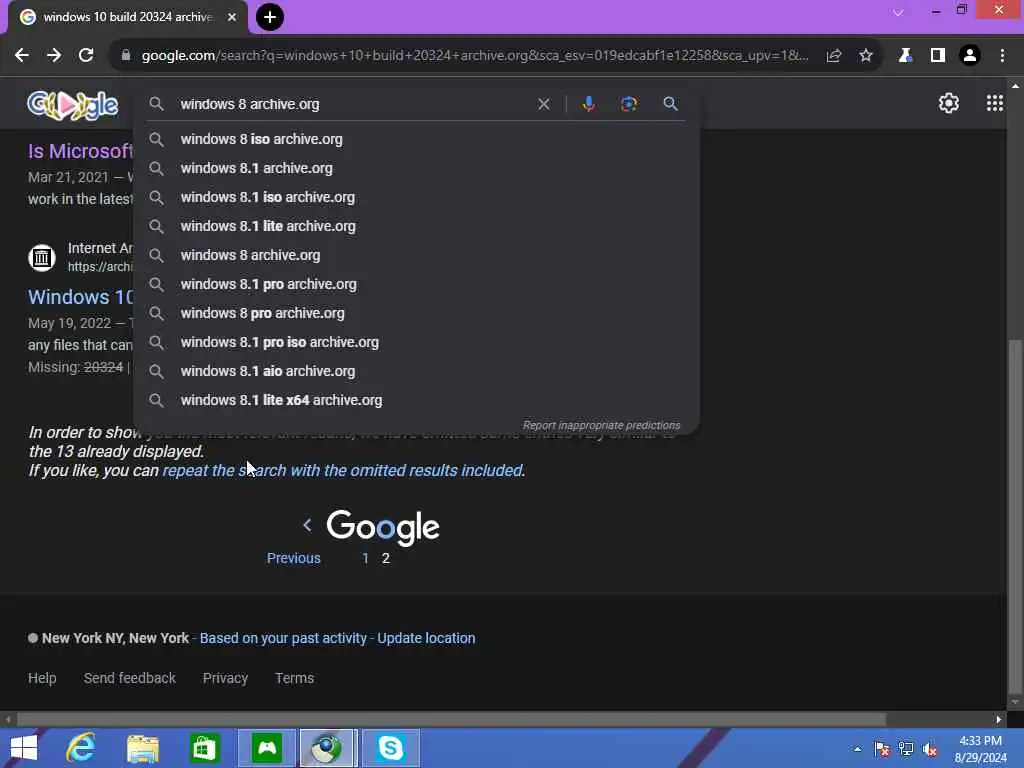1024x768 pixels.
Task: Open File Explorer from taskbar
Action: click(x=143, y=748)
